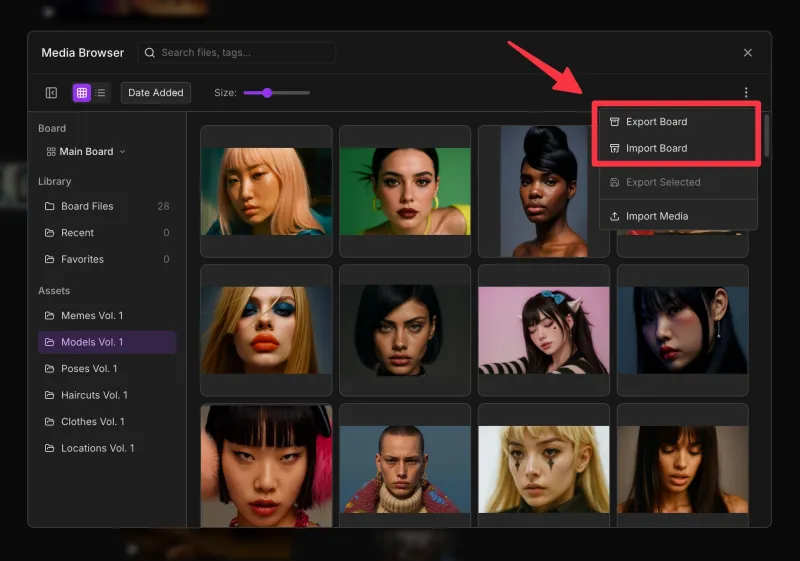
Task: Select the pink-haired elf girl thumbnail
Action: point(543,330)
